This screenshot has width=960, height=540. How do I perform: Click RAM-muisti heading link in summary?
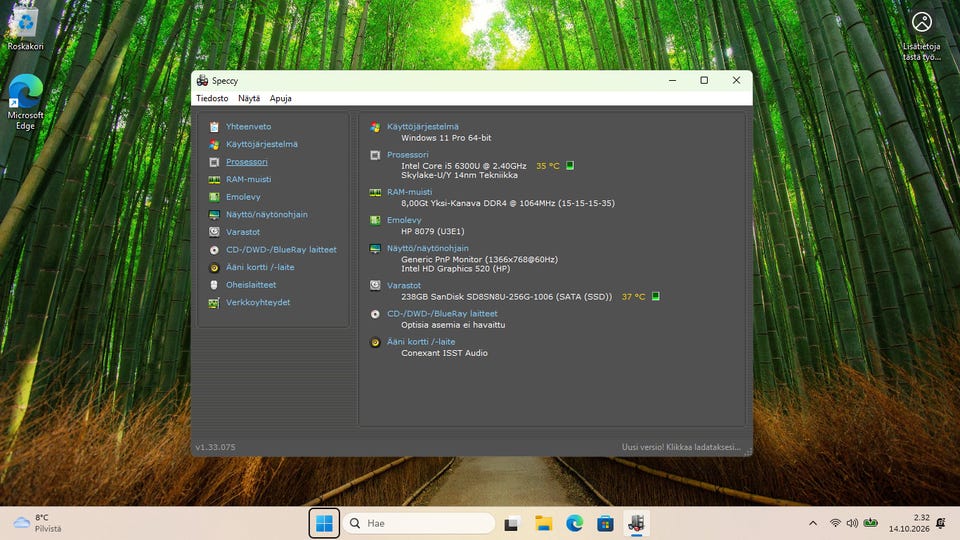tap(409, 192)
